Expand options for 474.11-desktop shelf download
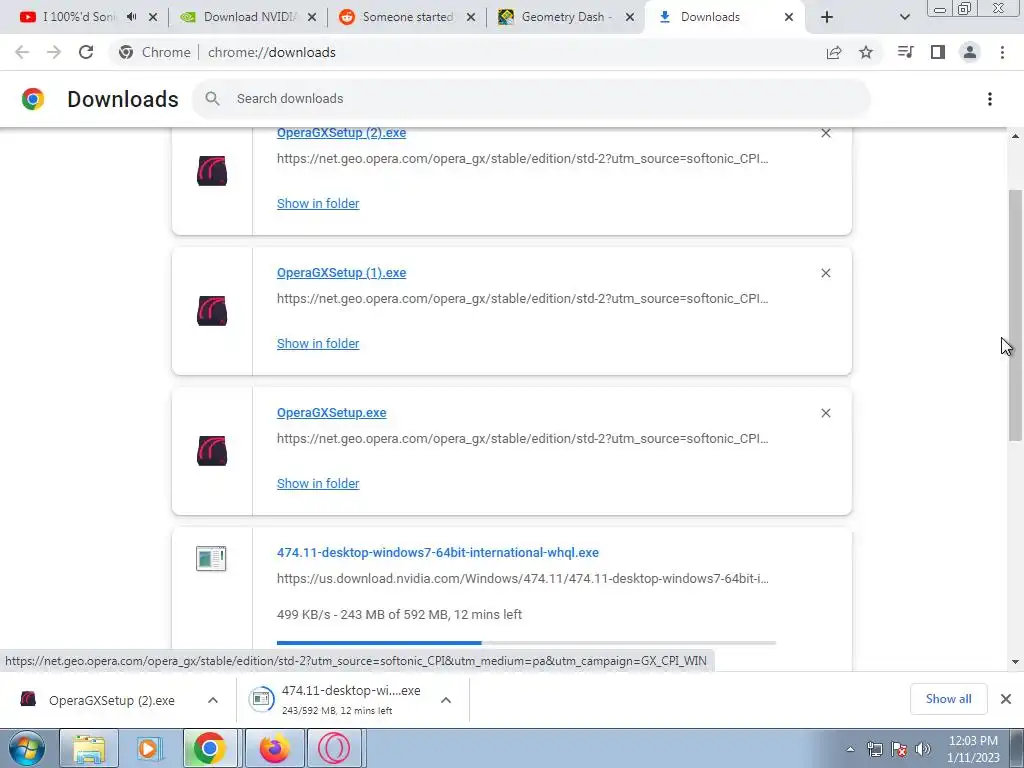The image size is (1024, 768). pos(446,700)
